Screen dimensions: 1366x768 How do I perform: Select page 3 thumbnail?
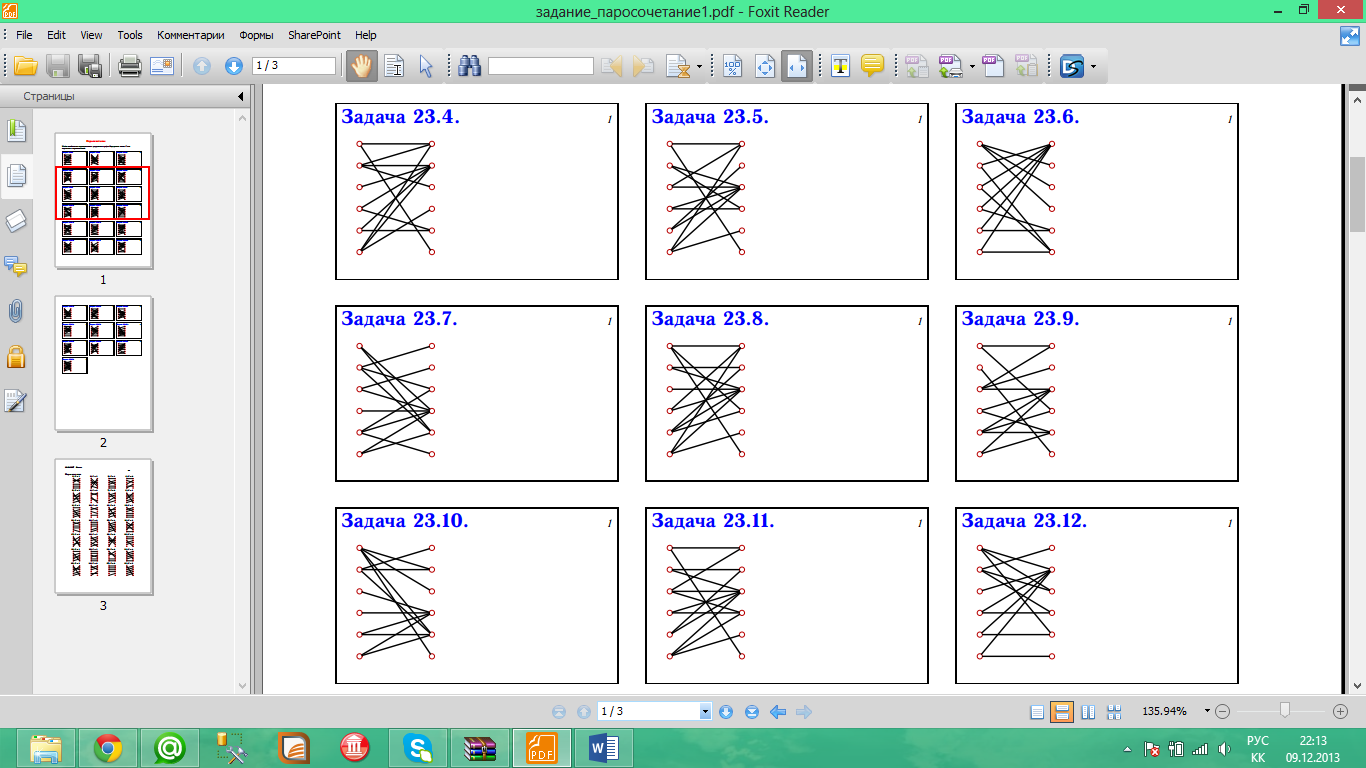pos(103,526)
